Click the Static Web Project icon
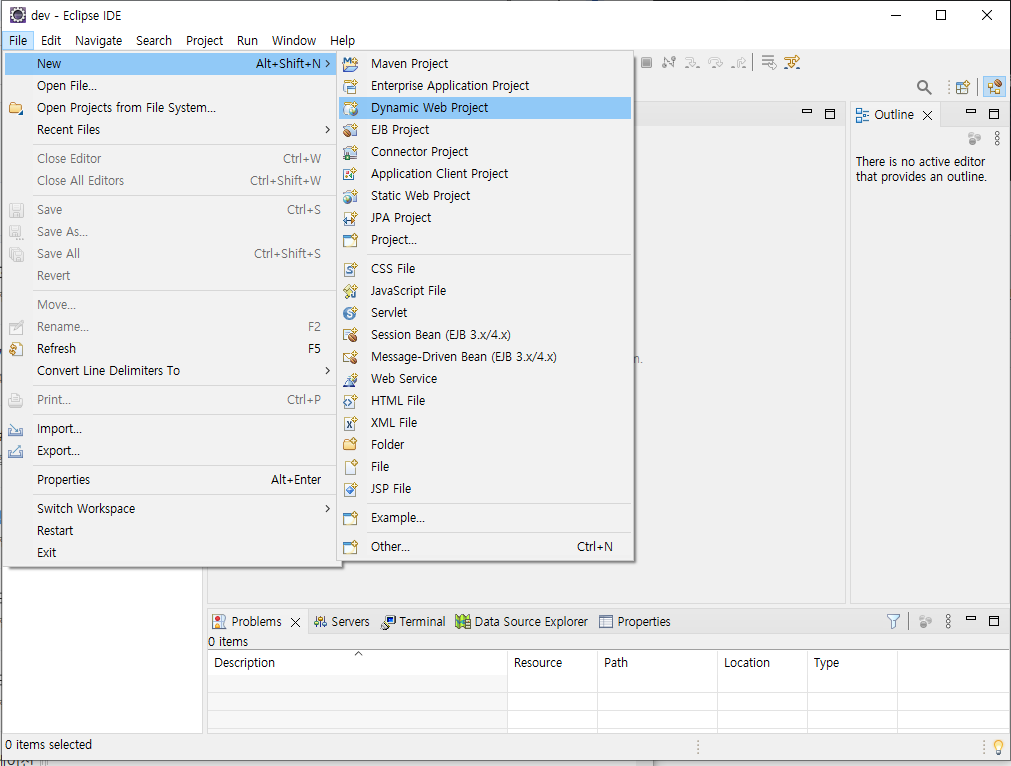This screenshot has height=766, width=1011. (x=350, y=196)
